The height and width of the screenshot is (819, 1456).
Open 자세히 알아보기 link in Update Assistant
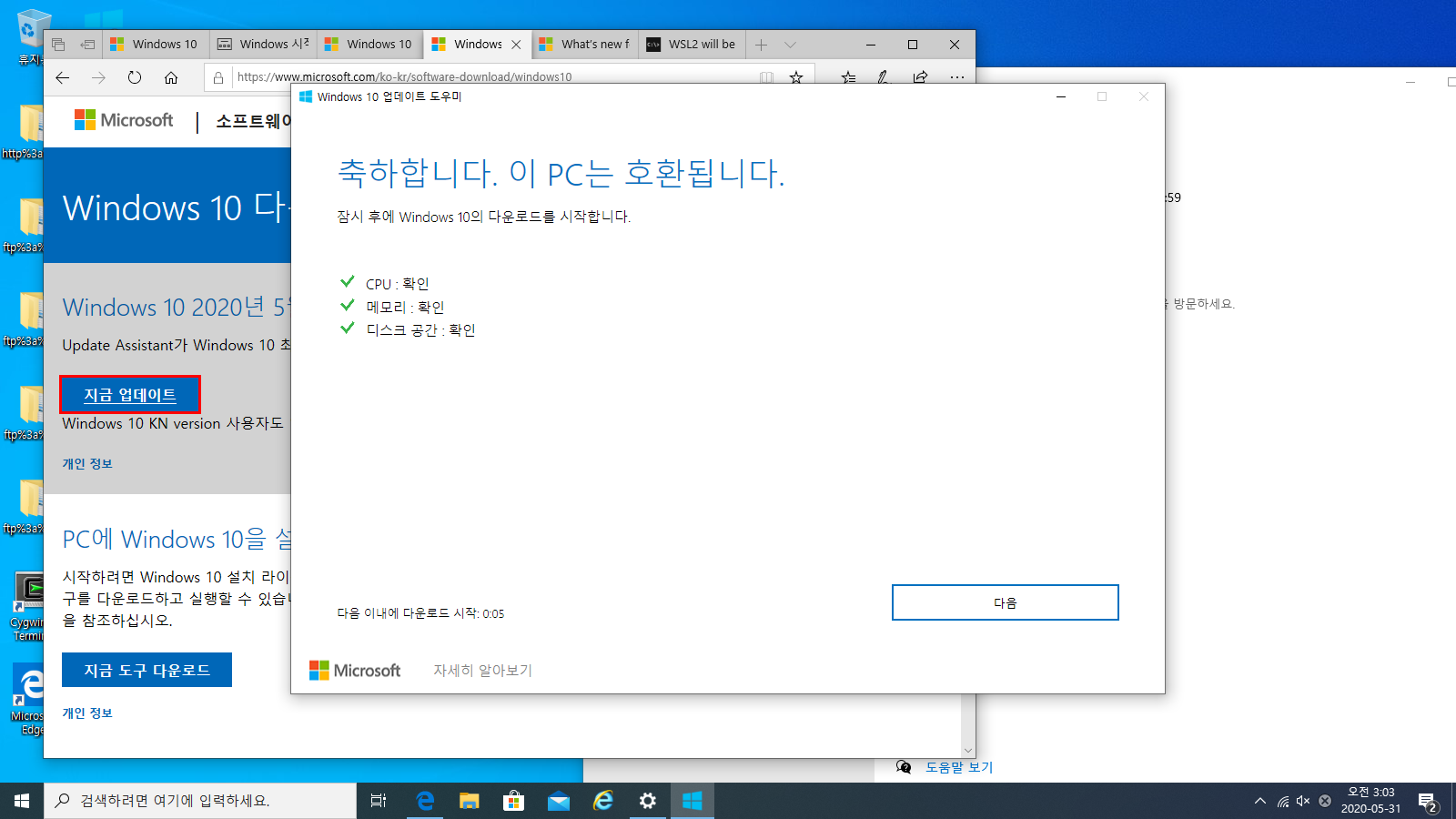click(482, 671)
